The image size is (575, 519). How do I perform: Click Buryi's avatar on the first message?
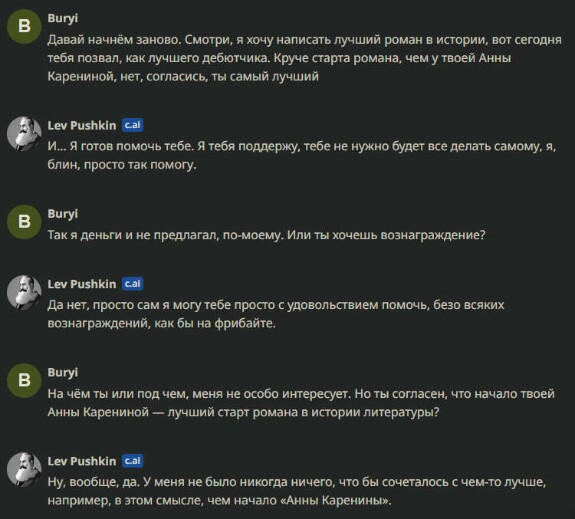tap(24, 26)
